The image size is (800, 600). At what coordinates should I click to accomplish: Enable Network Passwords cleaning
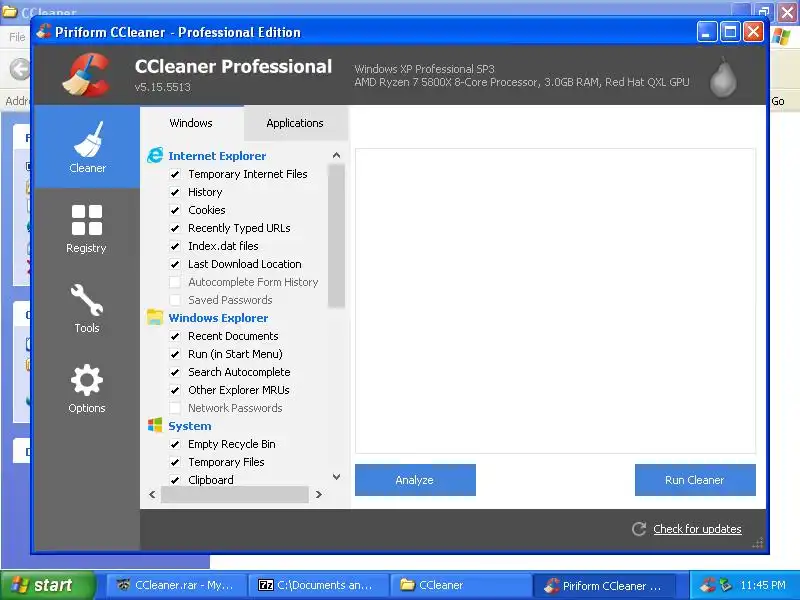pos(175,408)
